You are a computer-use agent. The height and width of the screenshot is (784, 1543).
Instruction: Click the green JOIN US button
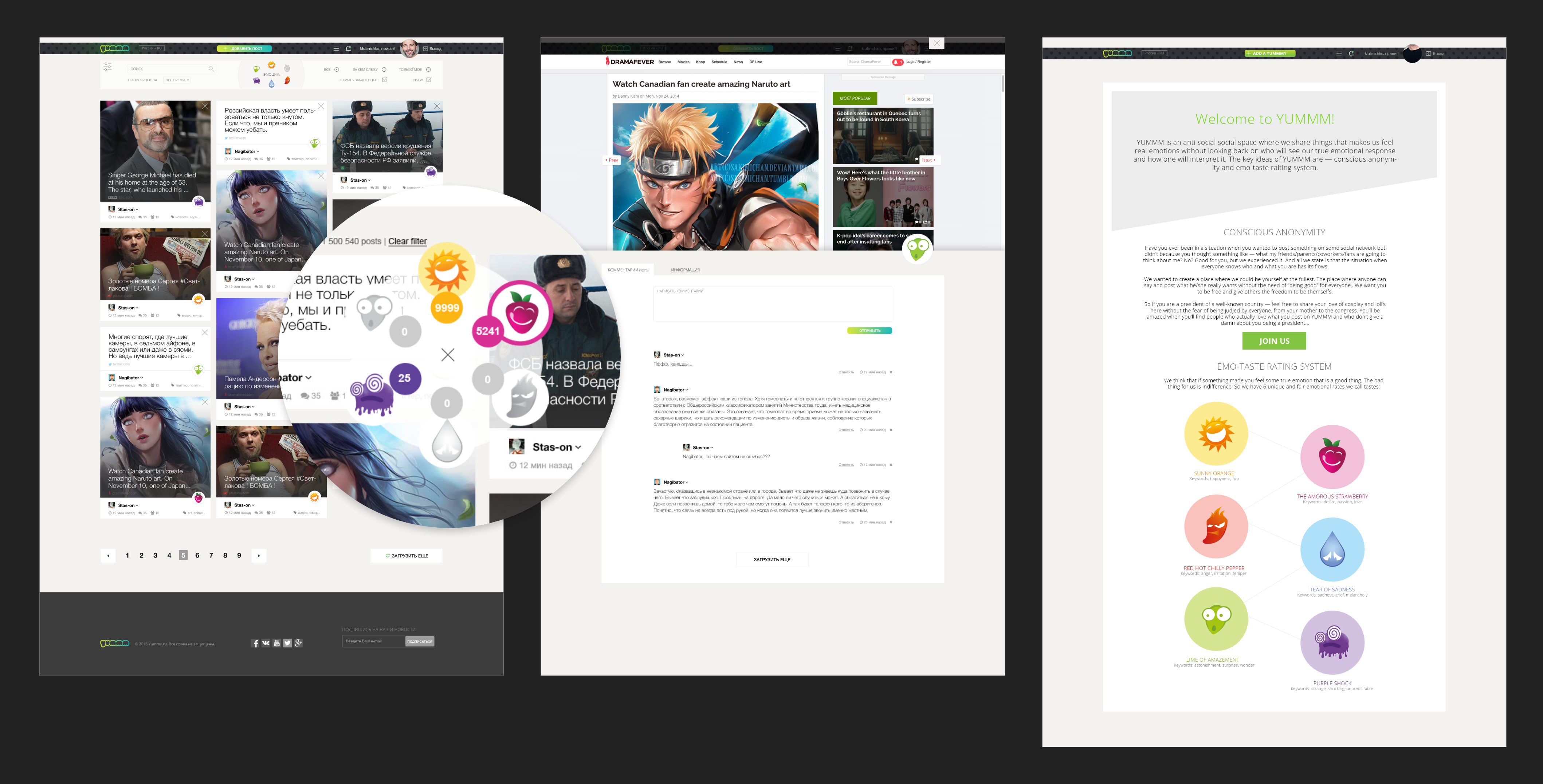1274,341
